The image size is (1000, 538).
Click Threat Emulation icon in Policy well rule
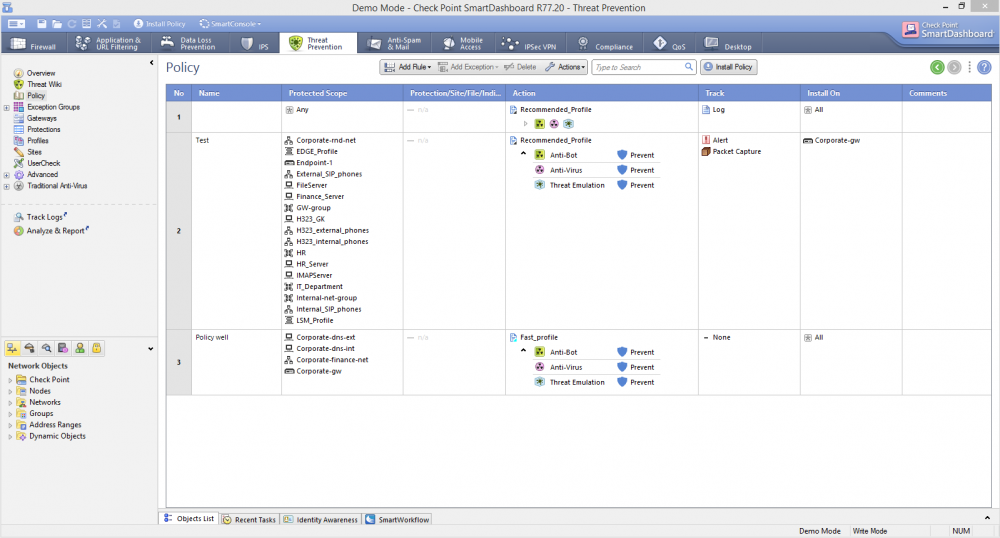pyautogui.click(x=540, y=382)
